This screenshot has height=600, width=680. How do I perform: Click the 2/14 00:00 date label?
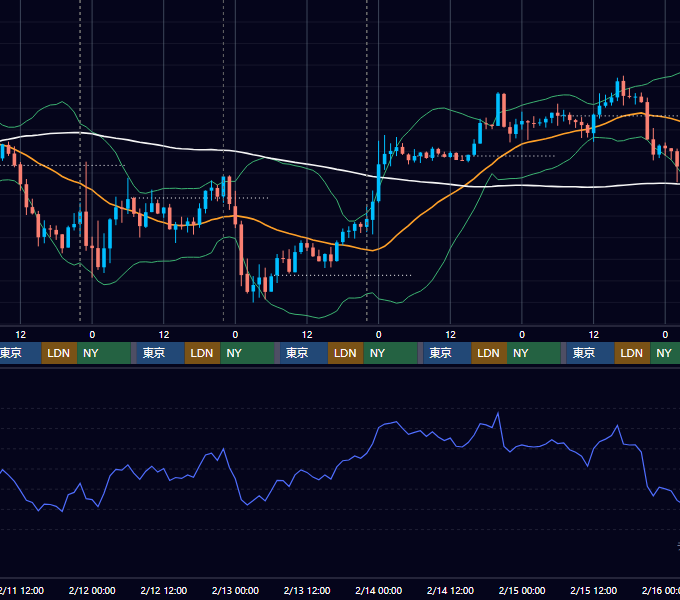[379, 590]
